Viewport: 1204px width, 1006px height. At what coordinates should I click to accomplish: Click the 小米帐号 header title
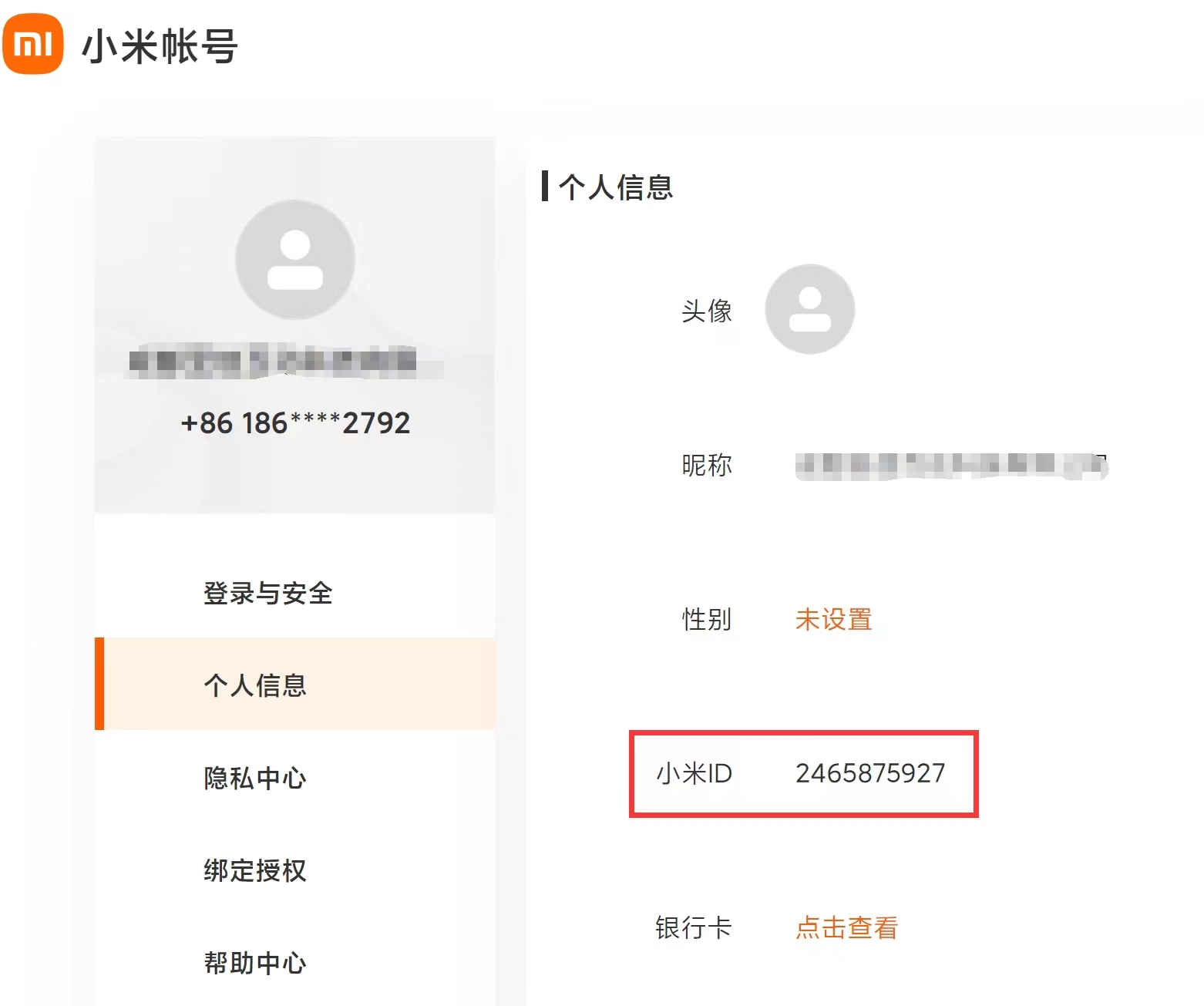click(160, 46)
